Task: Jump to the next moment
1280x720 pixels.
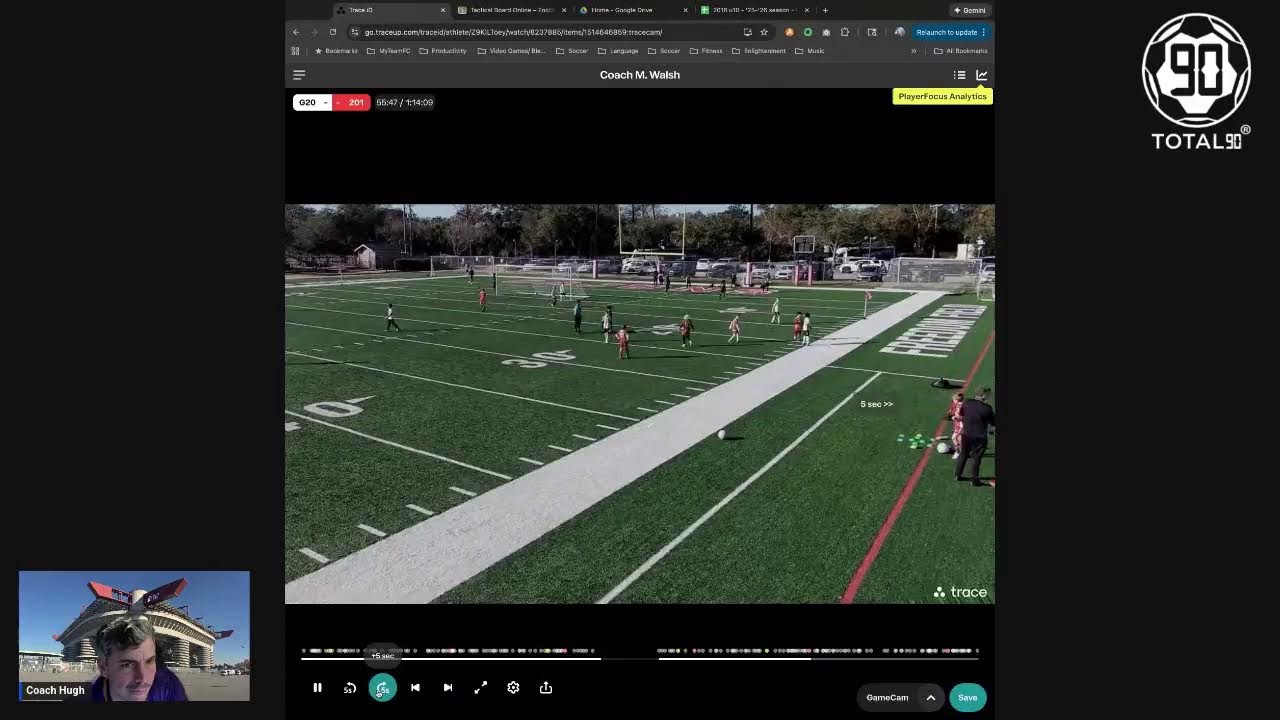Action: click(x=448, y=688)
